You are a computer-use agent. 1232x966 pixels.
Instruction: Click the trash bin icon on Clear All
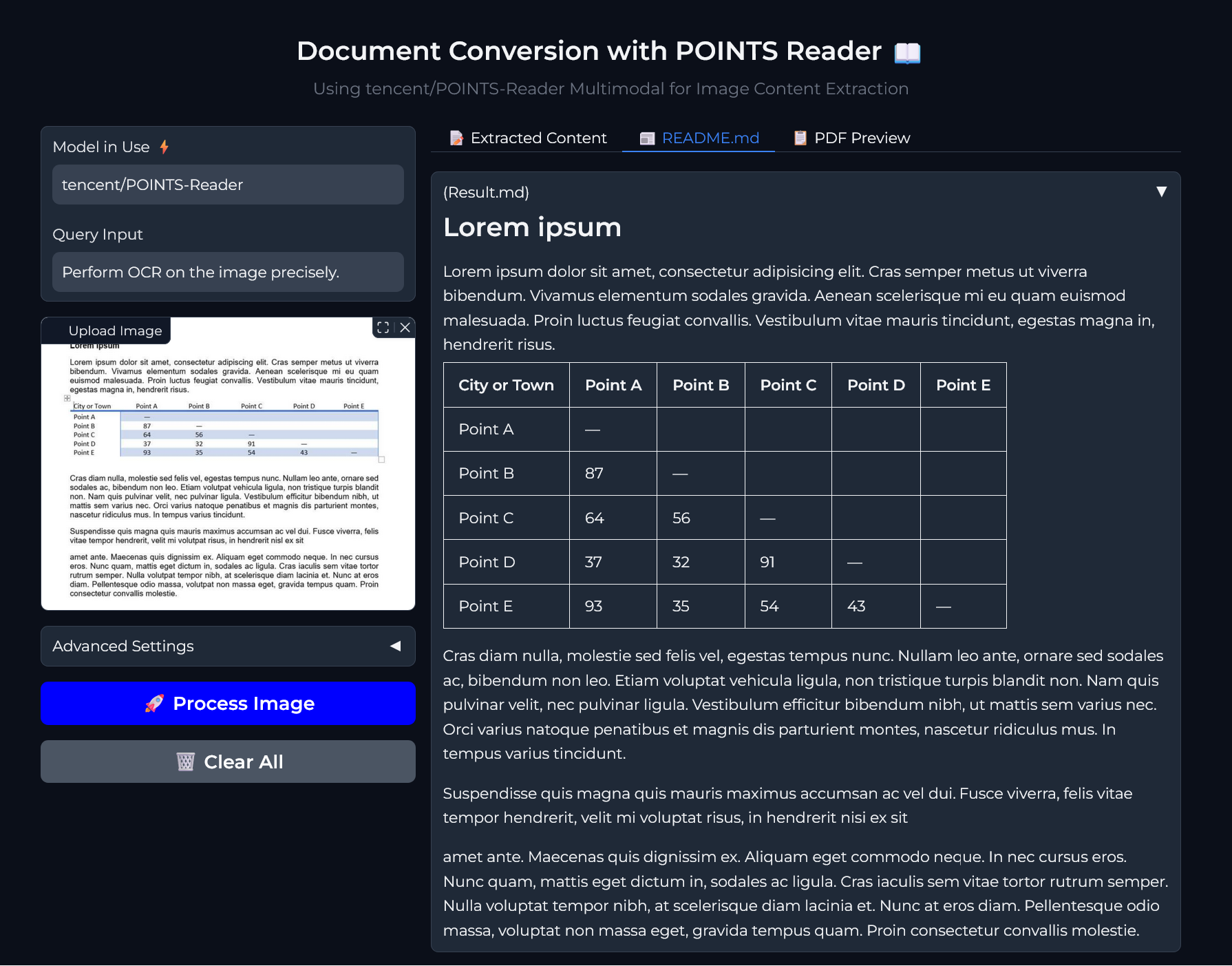(186, 762)
